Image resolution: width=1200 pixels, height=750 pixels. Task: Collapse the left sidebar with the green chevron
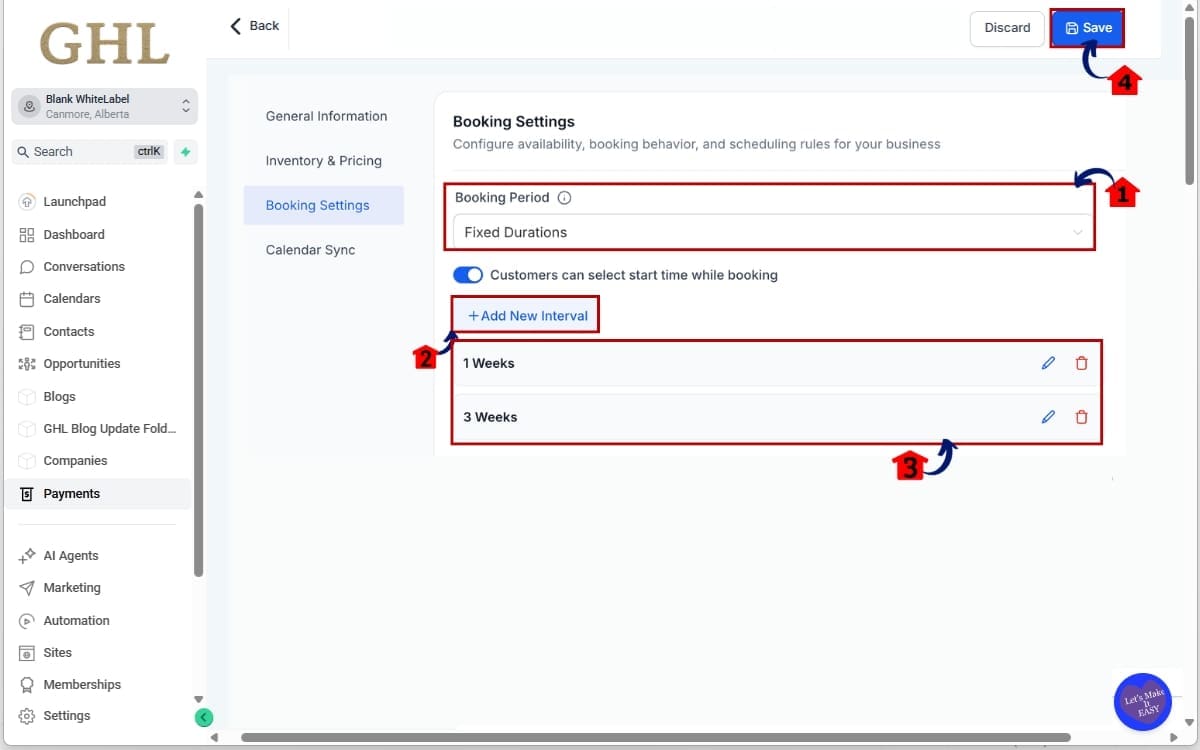pos(204,717)
